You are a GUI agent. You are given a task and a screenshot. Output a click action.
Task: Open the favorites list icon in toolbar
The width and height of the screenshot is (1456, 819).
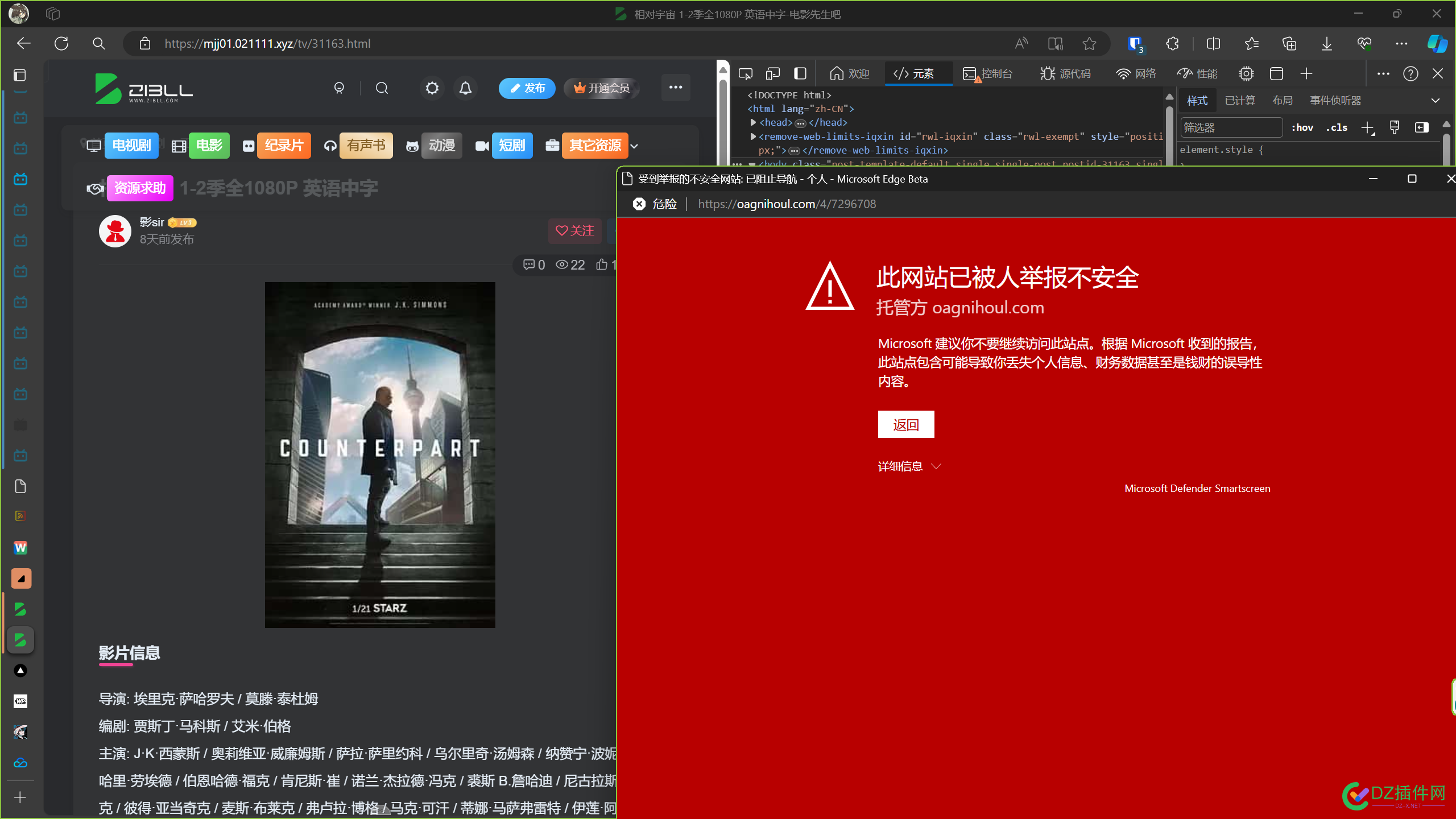pos(1252,44)
